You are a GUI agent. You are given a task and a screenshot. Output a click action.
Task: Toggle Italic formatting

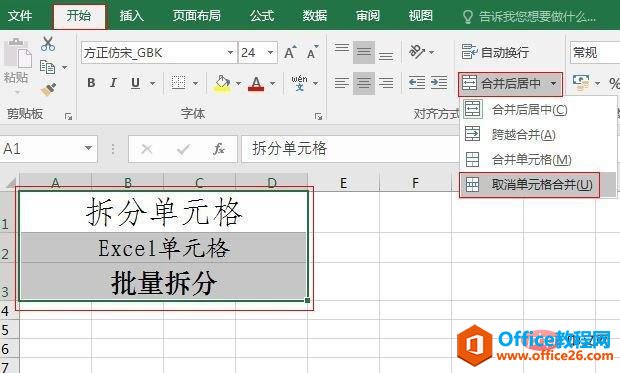tap(113, 83)
